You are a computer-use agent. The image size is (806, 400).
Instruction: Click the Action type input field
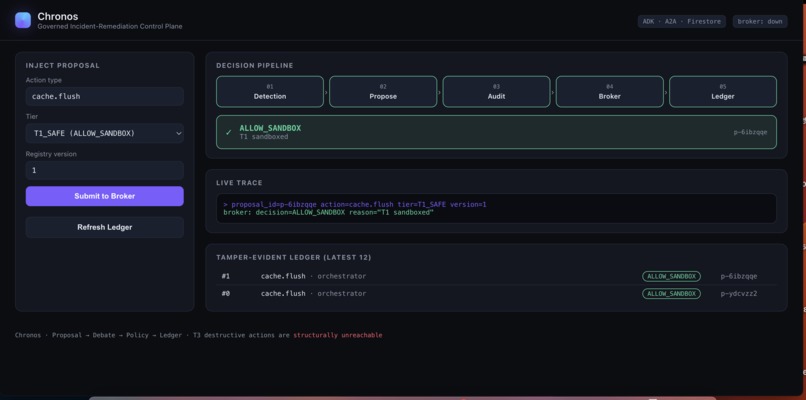(105, 96)
